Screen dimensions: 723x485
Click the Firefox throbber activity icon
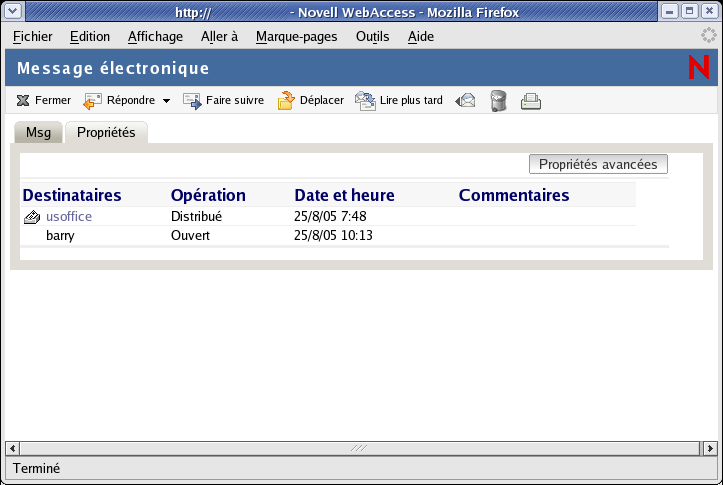click(x=708, y=35)
